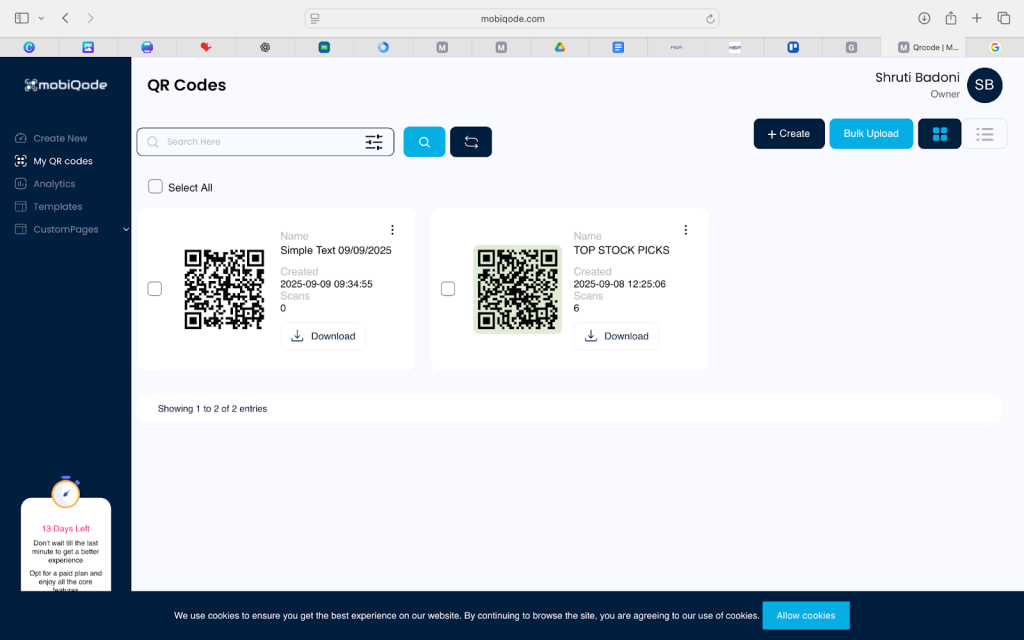Viewport: 1024px width, 640px height.
Task: Show the Safari tab overview
Action: tap(1004, 18)
